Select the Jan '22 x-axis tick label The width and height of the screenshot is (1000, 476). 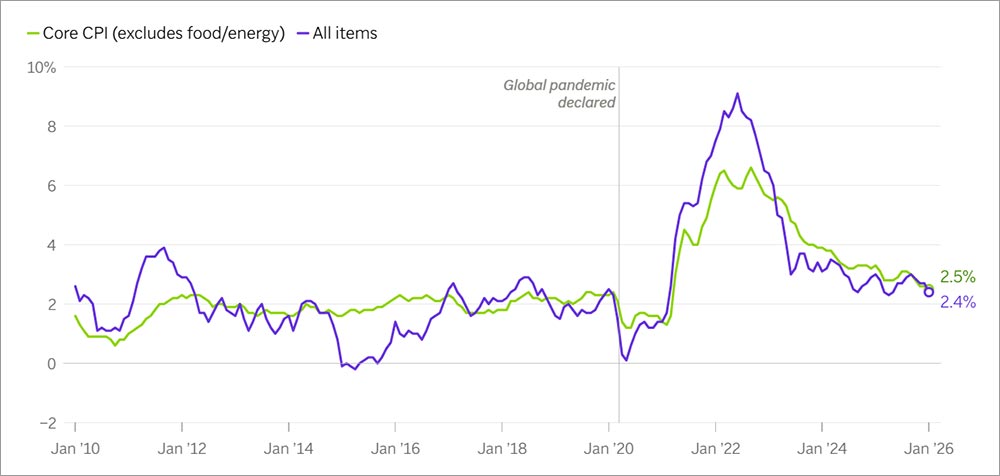716,451
